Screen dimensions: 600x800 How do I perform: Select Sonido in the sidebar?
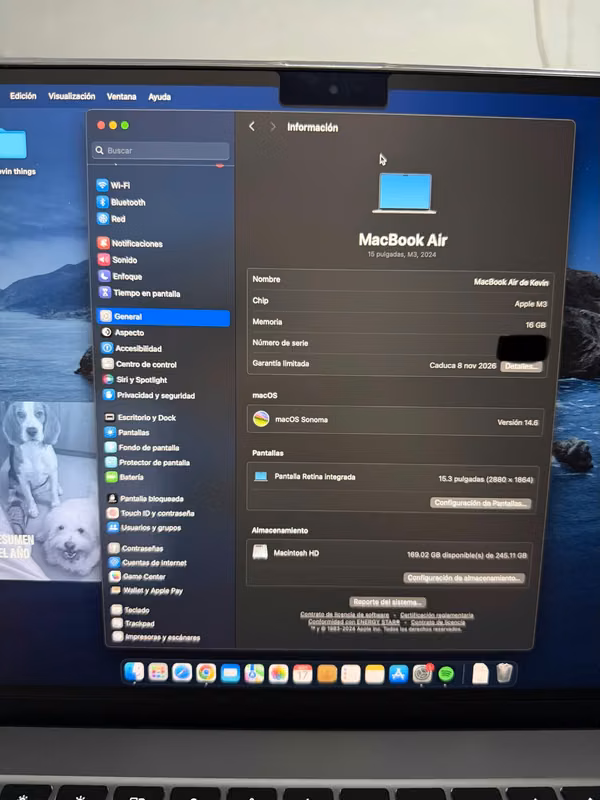(118, 260)
